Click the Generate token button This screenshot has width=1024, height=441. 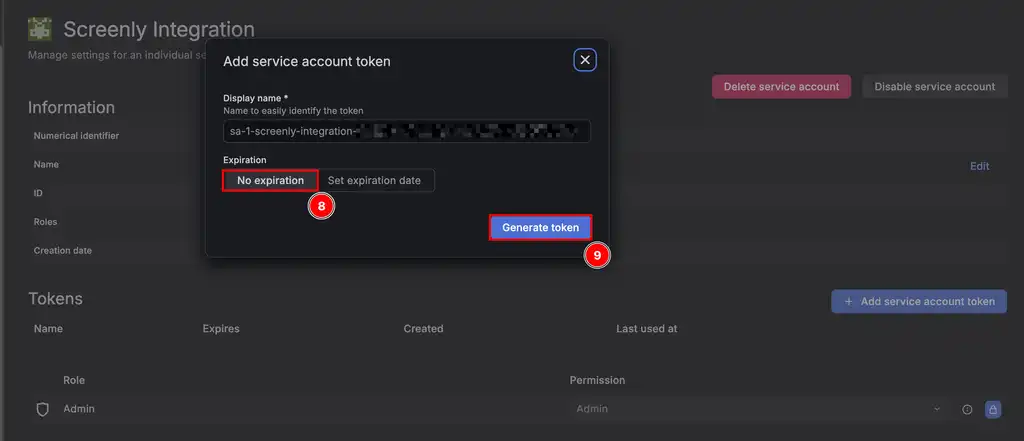[540, 227]
